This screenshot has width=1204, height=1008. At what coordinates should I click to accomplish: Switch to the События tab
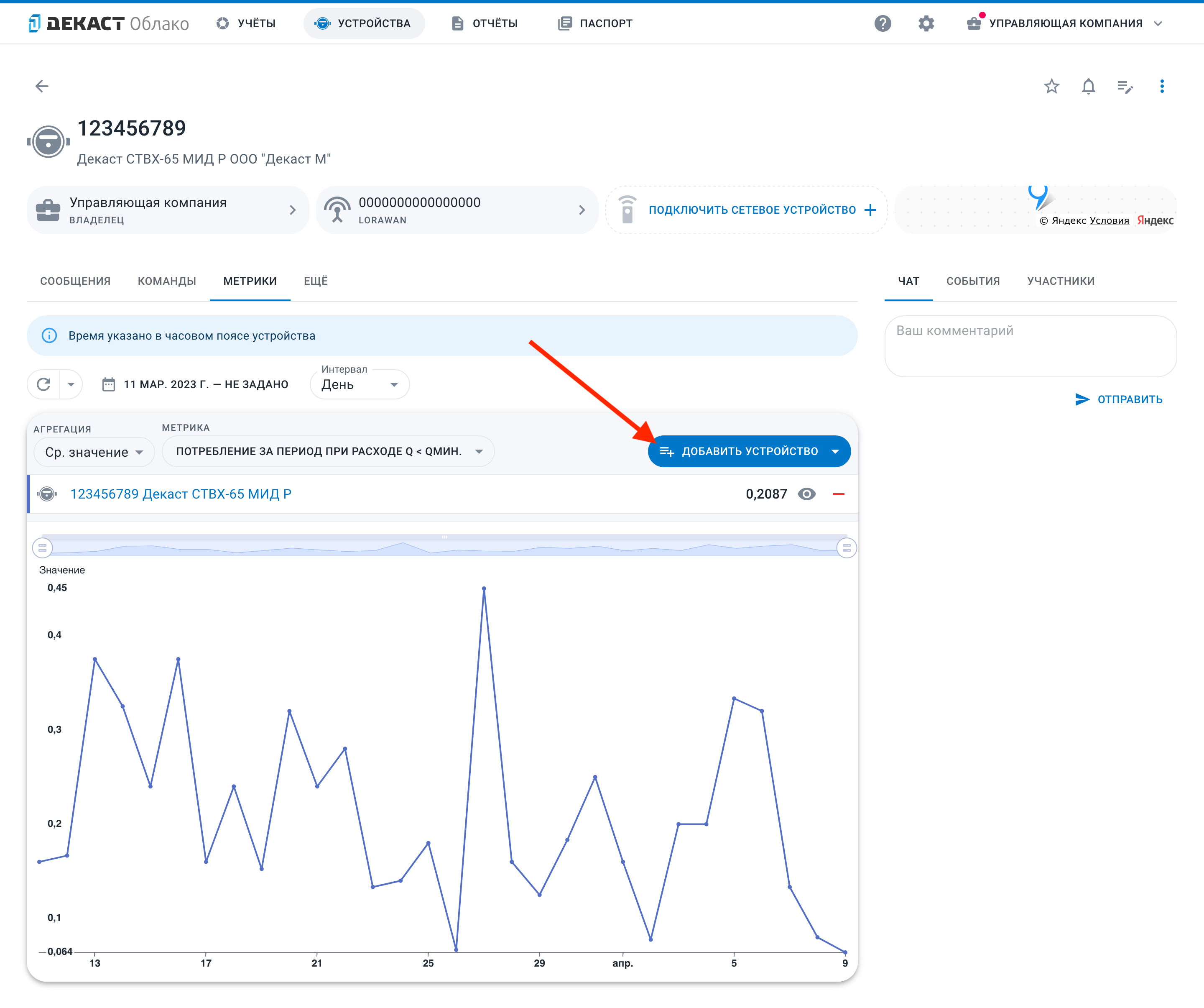[972, 281]
